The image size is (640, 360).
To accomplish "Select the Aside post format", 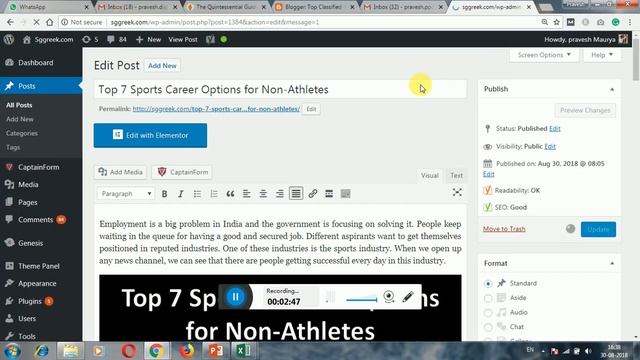I will pos(488,298).
